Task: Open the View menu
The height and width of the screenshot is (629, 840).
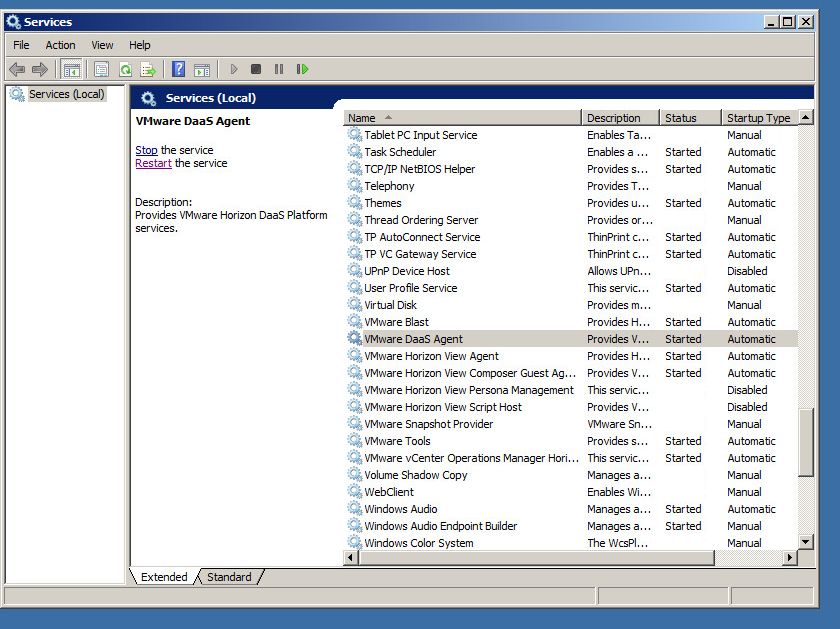Action: coord(102,45)
